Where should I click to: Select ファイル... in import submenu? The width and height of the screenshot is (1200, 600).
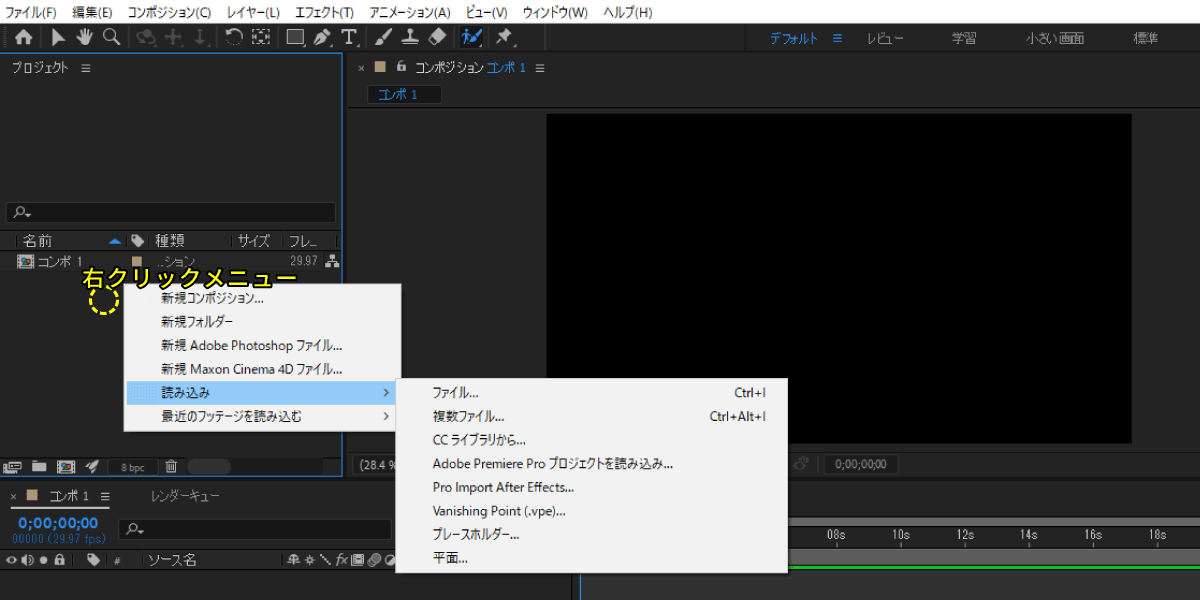click(592, 393)
